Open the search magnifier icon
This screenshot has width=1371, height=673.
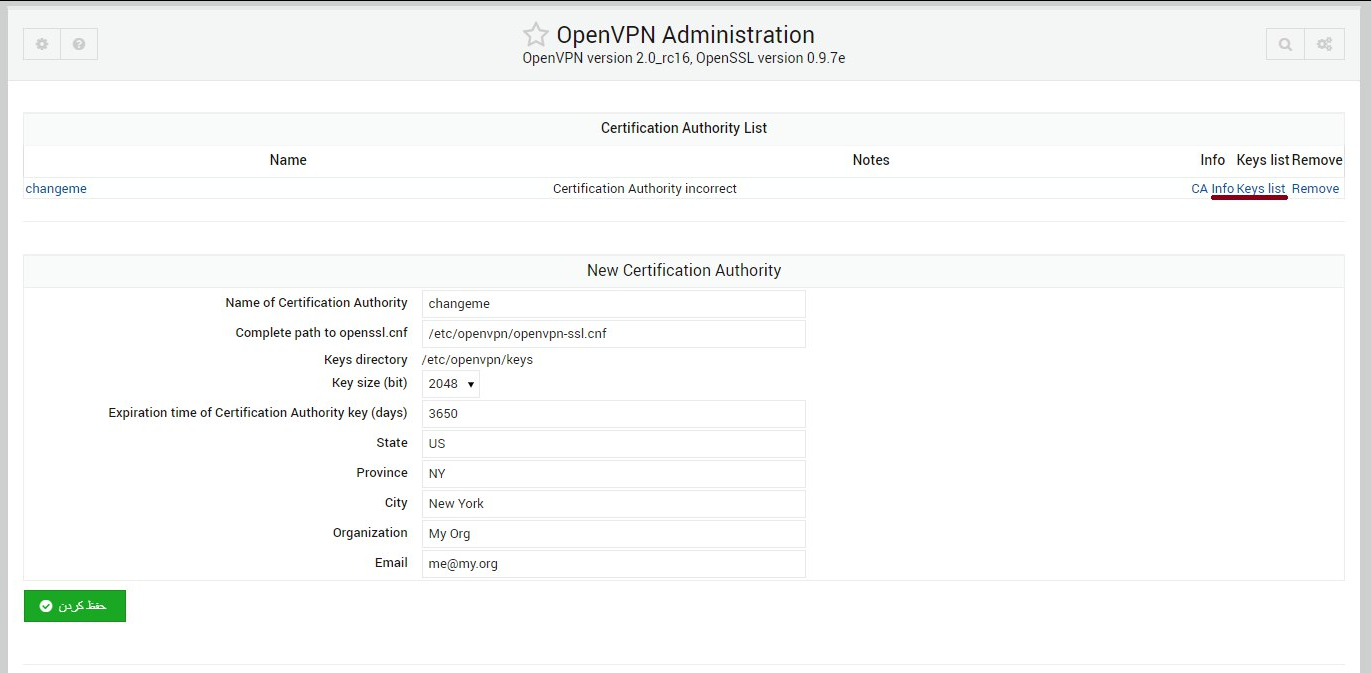[x=1285, y=44]
